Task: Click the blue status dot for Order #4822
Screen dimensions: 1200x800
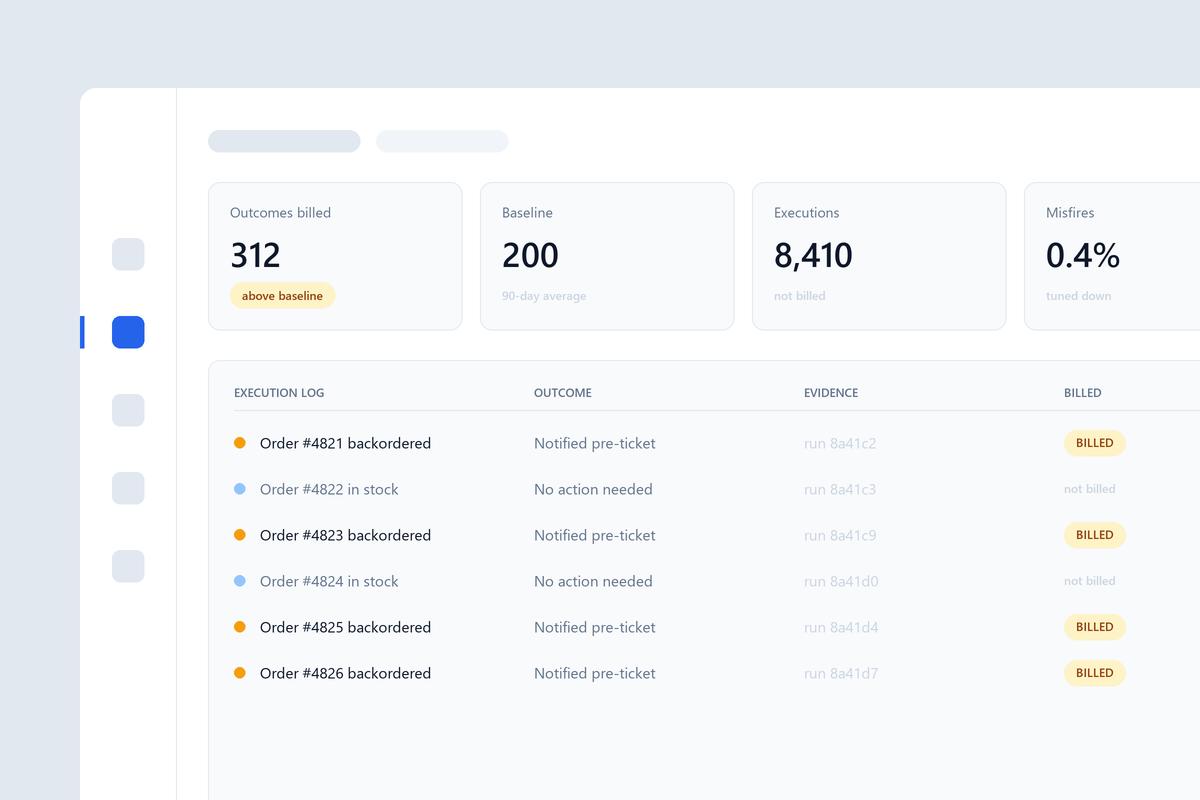Action: 240,489
